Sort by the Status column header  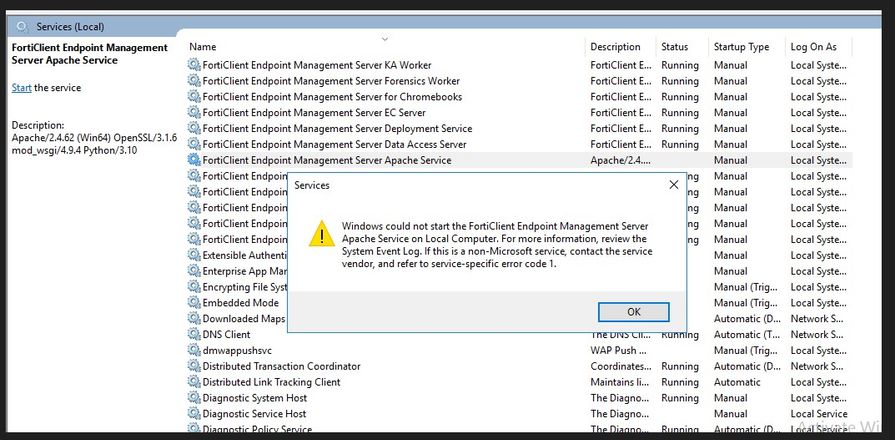674,47
